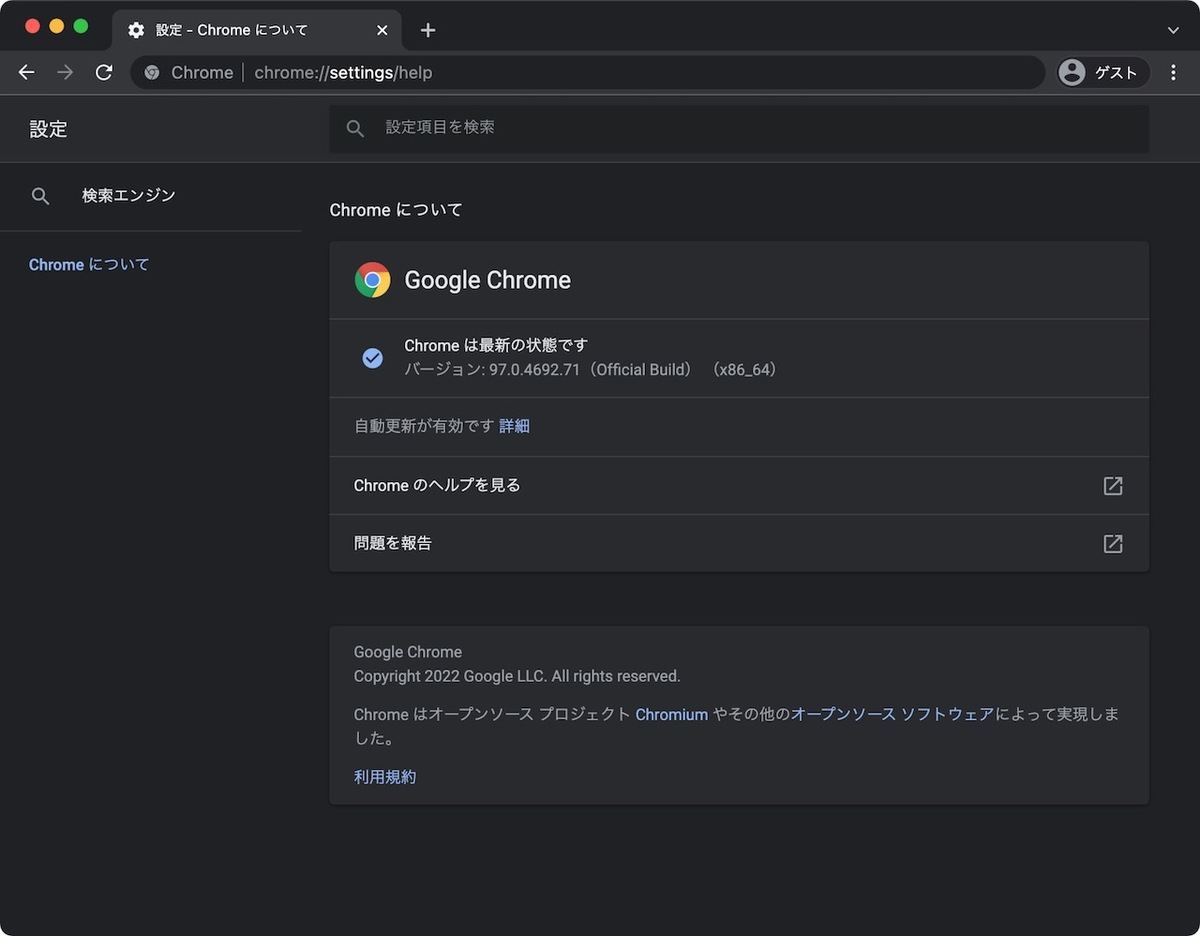Screen dimensions: 1200x936
Task: Click the magnifier icon in settings search
Action: pyautogui.click(x=355, y=128)
